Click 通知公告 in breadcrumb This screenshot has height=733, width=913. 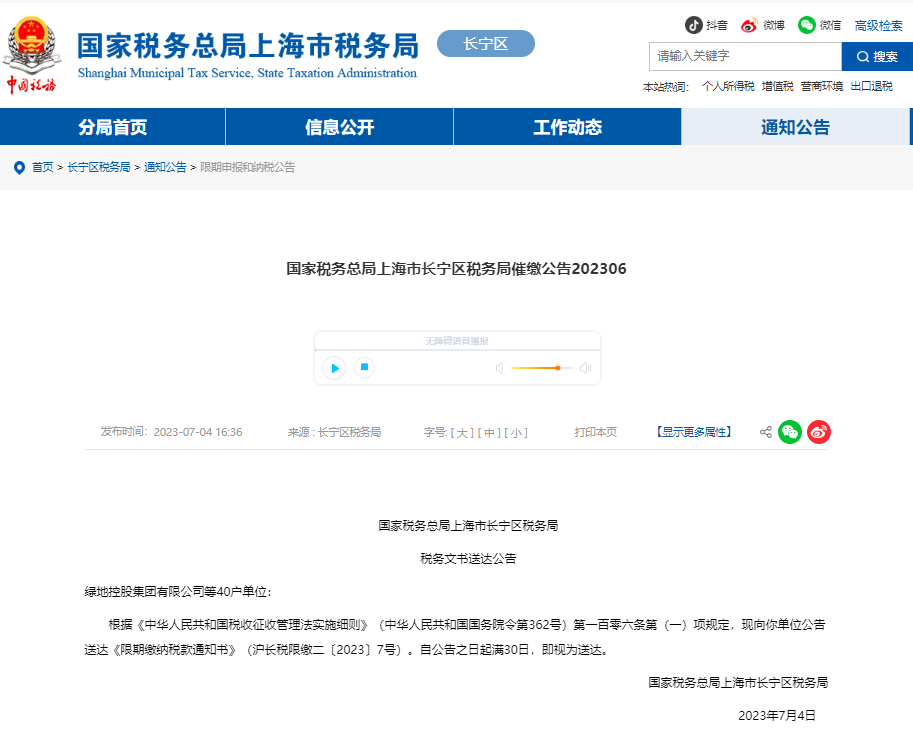[165, 168]
